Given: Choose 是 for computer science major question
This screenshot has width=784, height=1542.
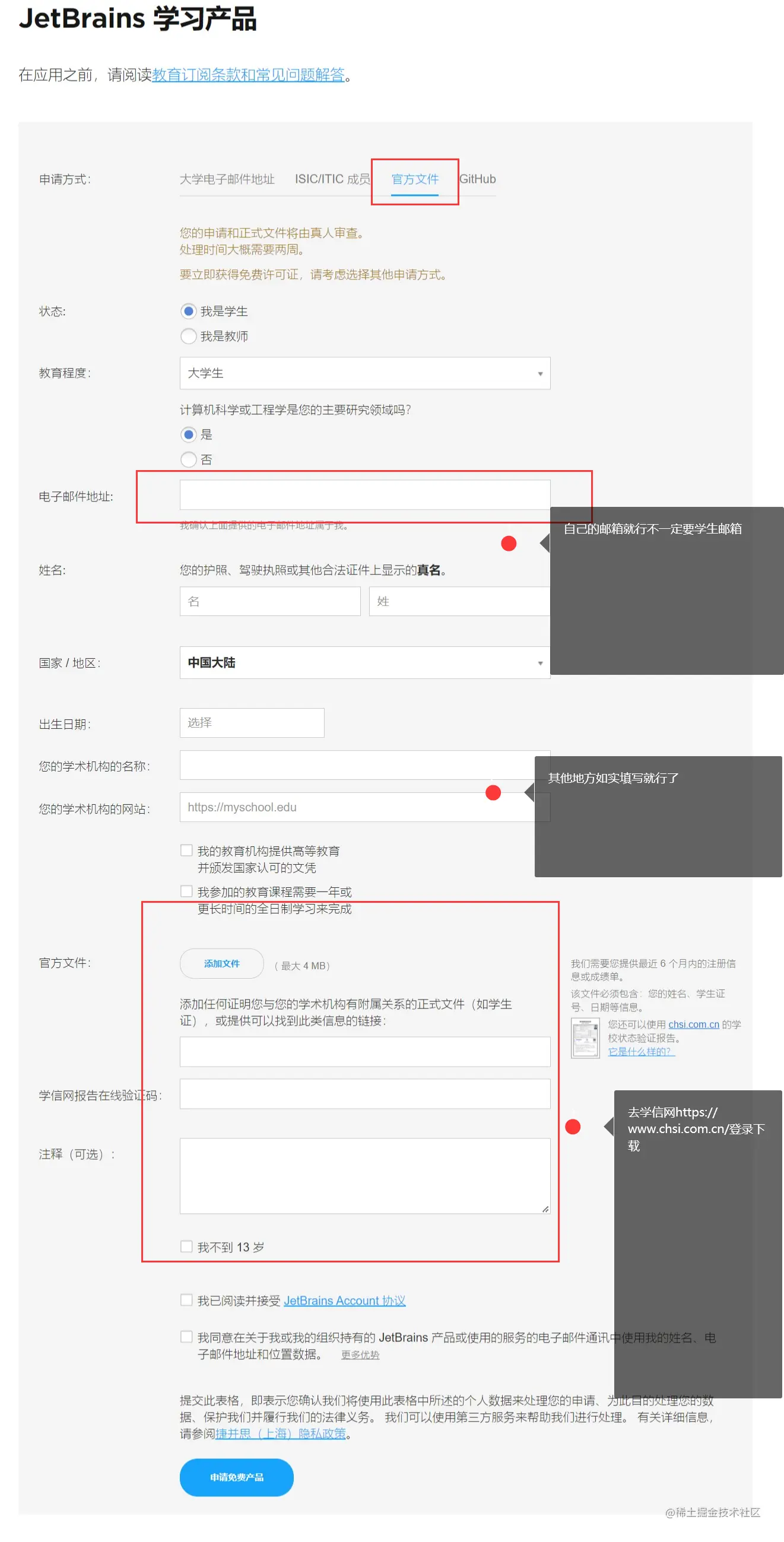Looking at the screenshot, I should (189, 434).
